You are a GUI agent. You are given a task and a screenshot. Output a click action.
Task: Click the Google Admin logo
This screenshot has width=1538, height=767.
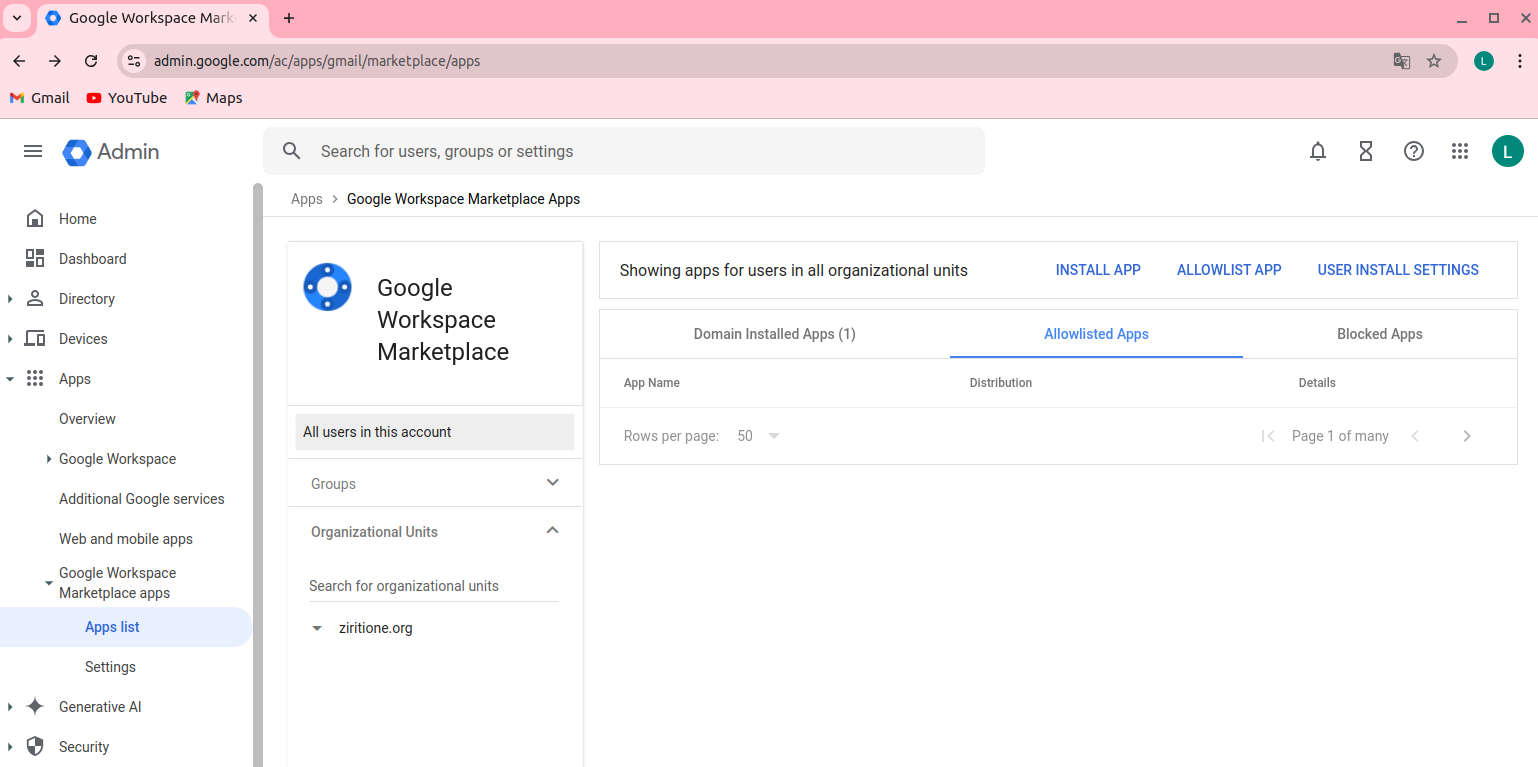coord(111,152)
